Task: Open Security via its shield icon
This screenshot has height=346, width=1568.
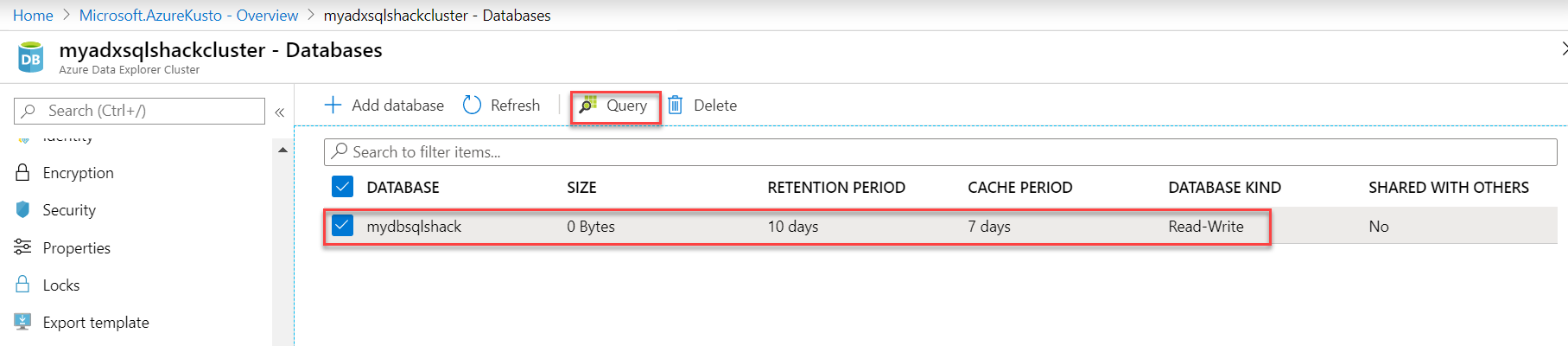Action: coord(22,209)
